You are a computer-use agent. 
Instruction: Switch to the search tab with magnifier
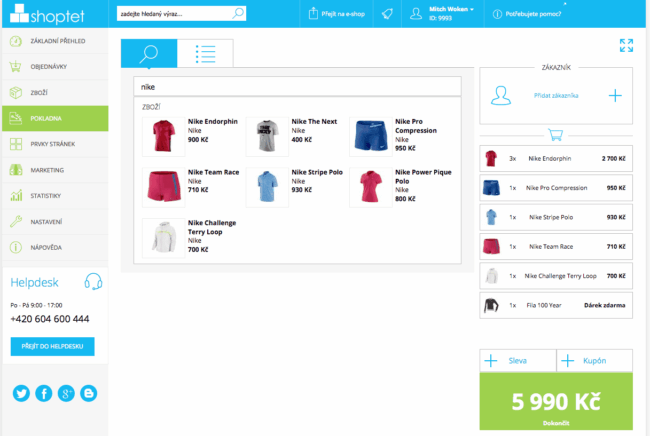(149, 53)
